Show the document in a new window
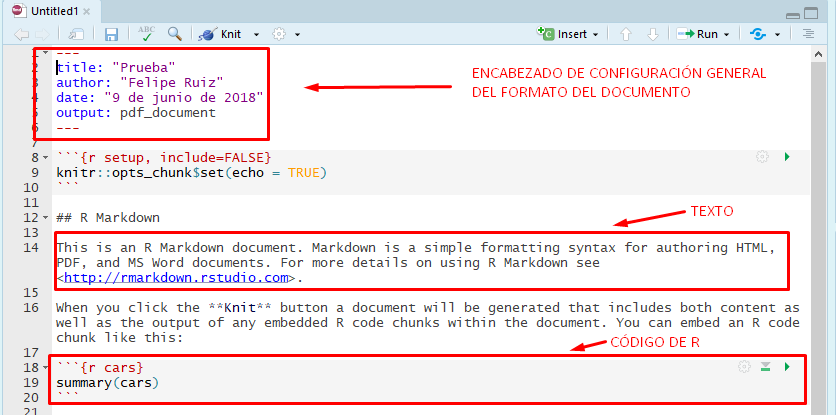 pyautogui.click(x=76, y=35)
